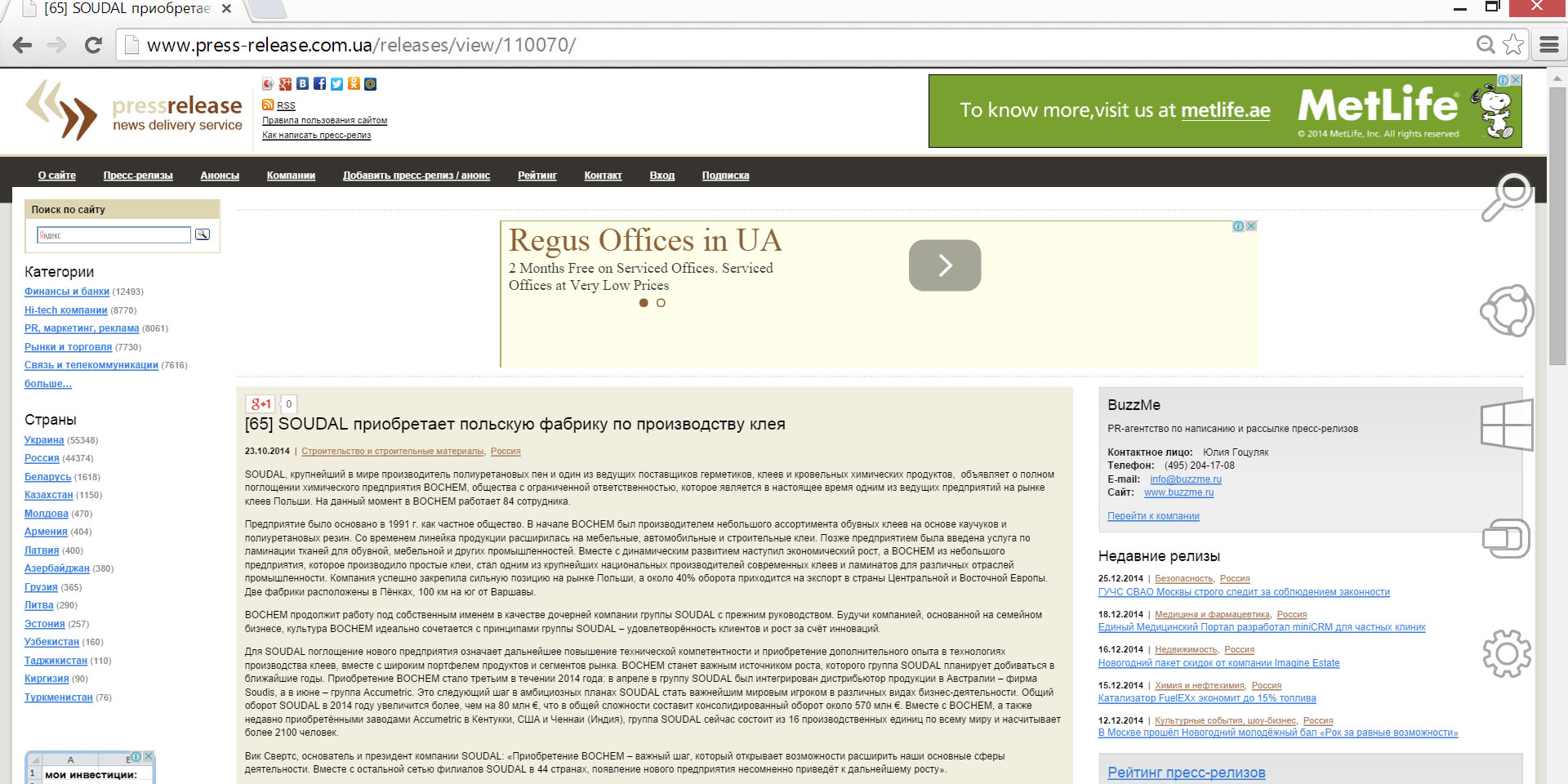Share the page on VKontakte
The image size is (1568, 784).
(302, 84)
